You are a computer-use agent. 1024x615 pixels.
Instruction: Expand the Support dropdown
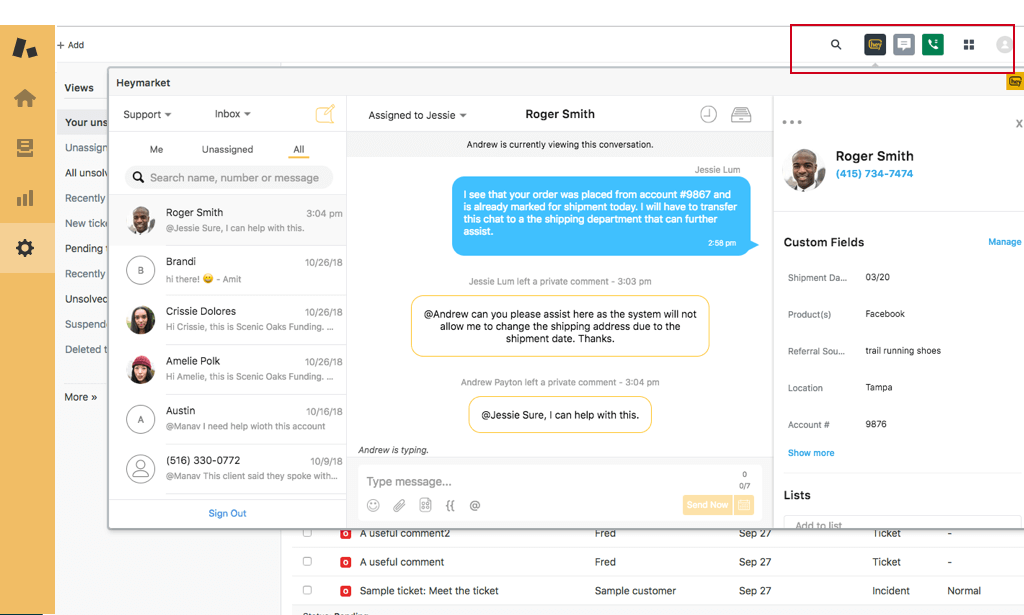pyautogui.click(x=147, y=115)
